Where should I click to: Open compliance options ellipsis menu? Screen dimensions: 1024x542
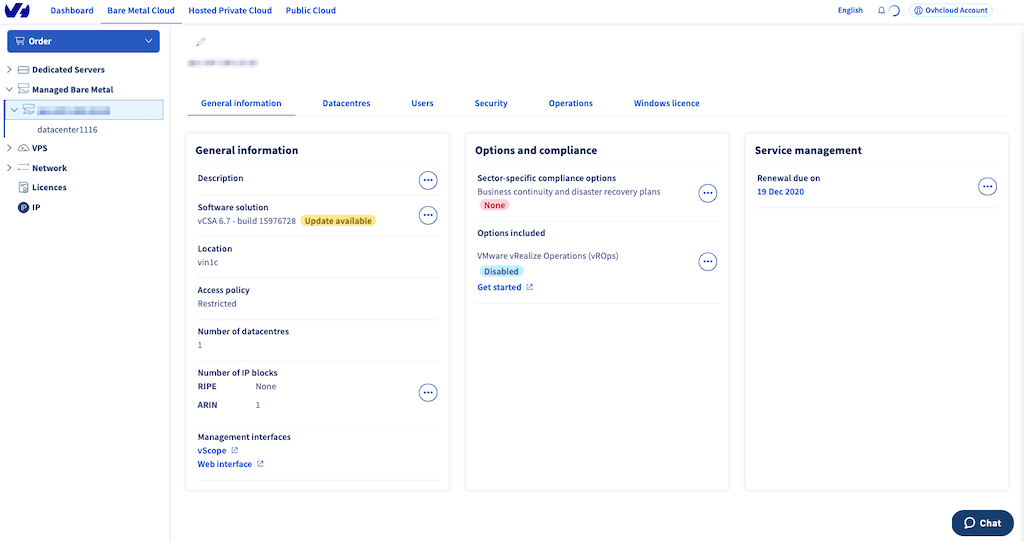point(707,193)
